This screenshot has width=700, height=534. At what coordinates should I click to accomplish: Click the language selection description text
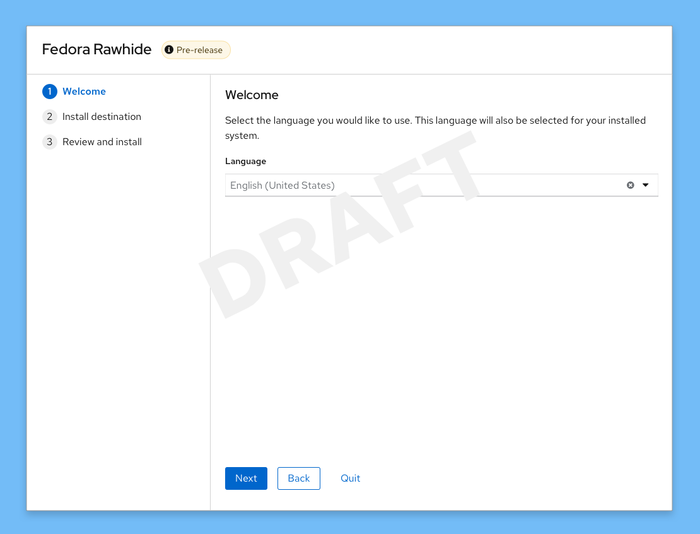pyautogui.click(x=435, y=128)
